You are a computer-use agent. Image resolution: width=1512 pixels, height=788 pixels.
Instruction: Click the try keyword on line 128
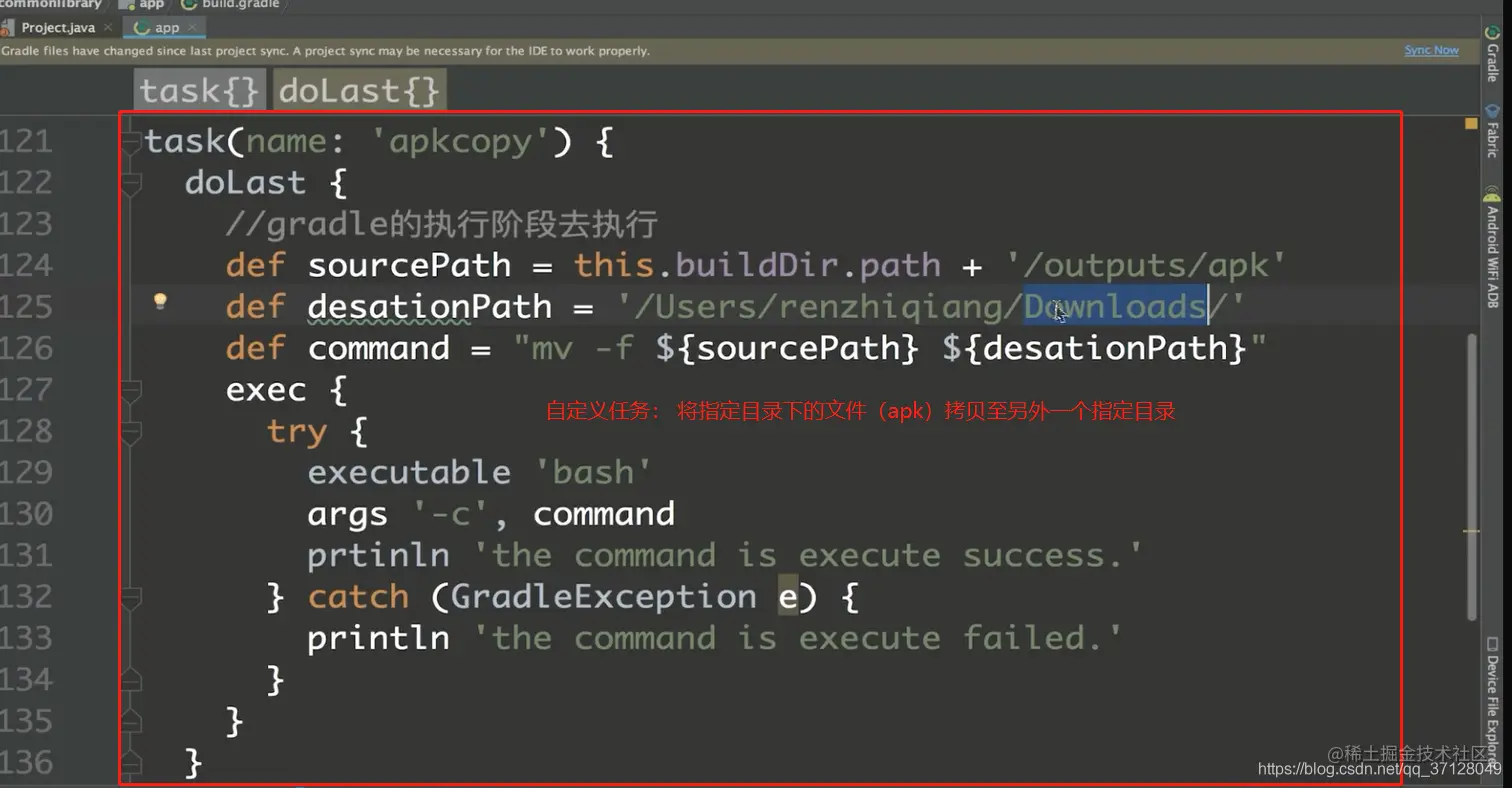(297, 432)
